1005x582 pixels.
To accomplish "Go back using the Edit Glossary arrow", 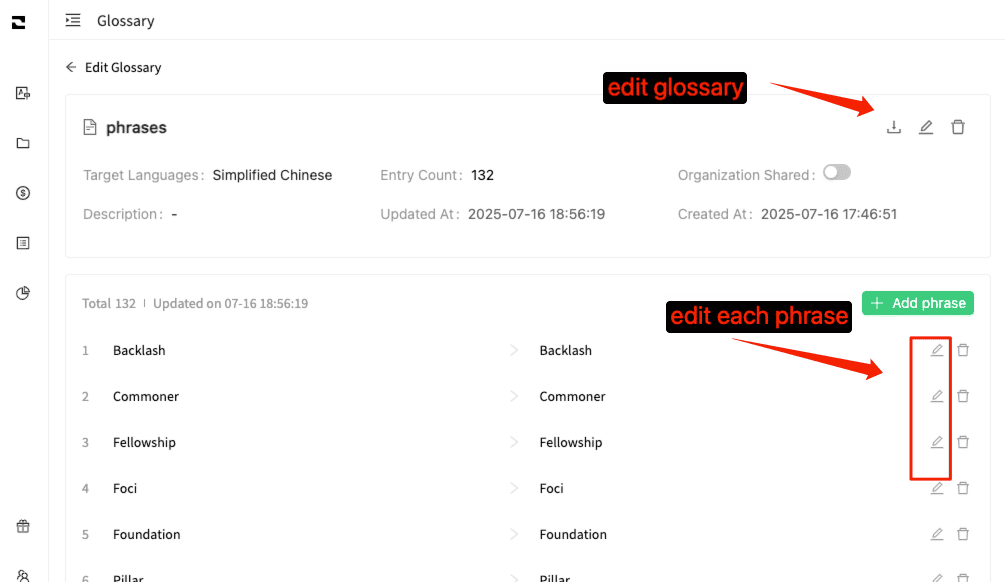I will (x=71, y=67).
